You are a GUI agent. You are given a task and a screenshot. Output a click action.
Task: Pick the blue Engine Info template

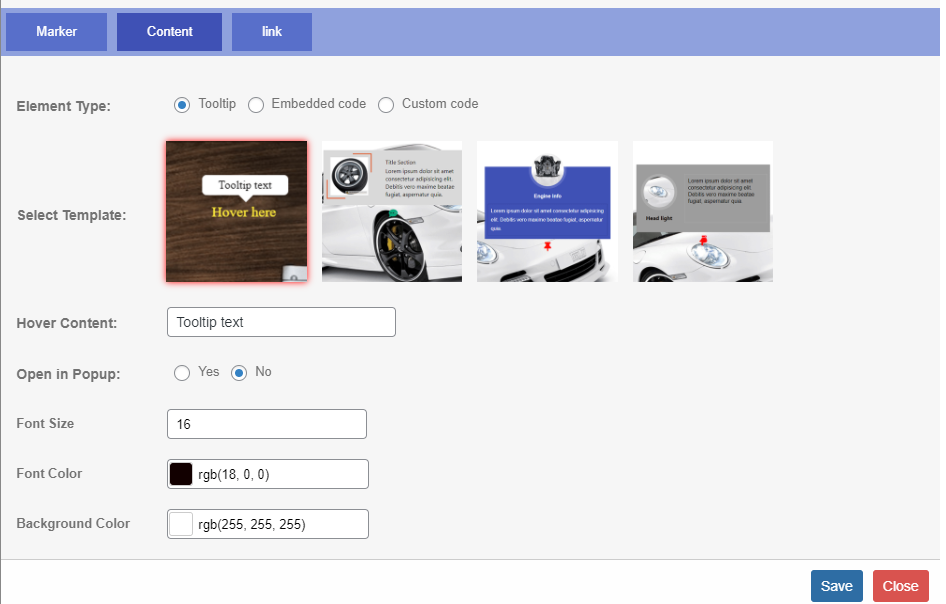(547, 211)
